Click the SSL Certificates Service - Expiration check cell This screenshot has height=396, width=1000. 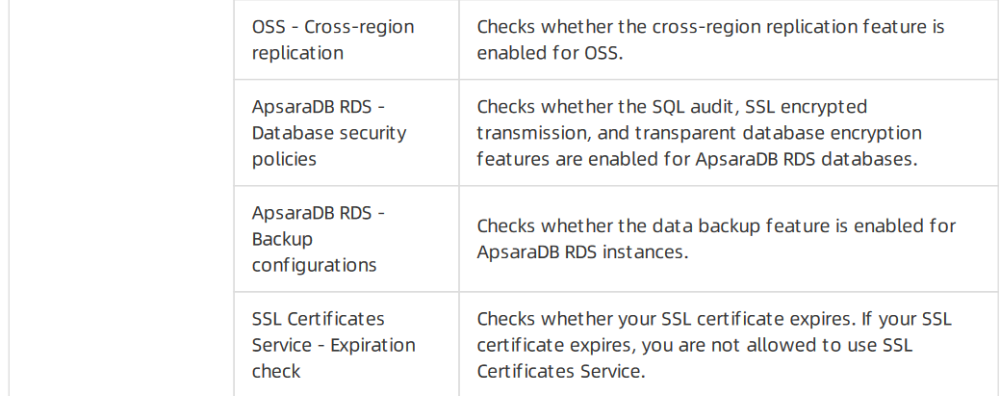(x=346, y=344)
